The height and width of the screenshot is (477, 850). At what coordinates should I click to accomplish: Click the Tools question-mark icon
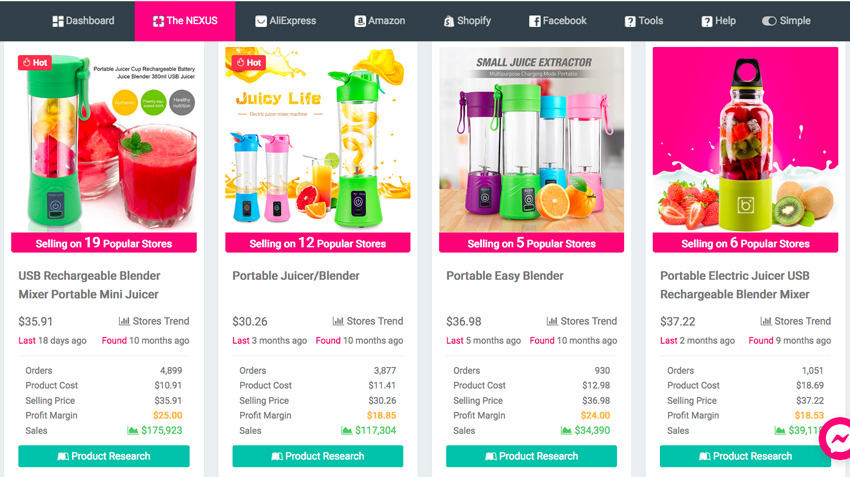click(x=630, y=21)
